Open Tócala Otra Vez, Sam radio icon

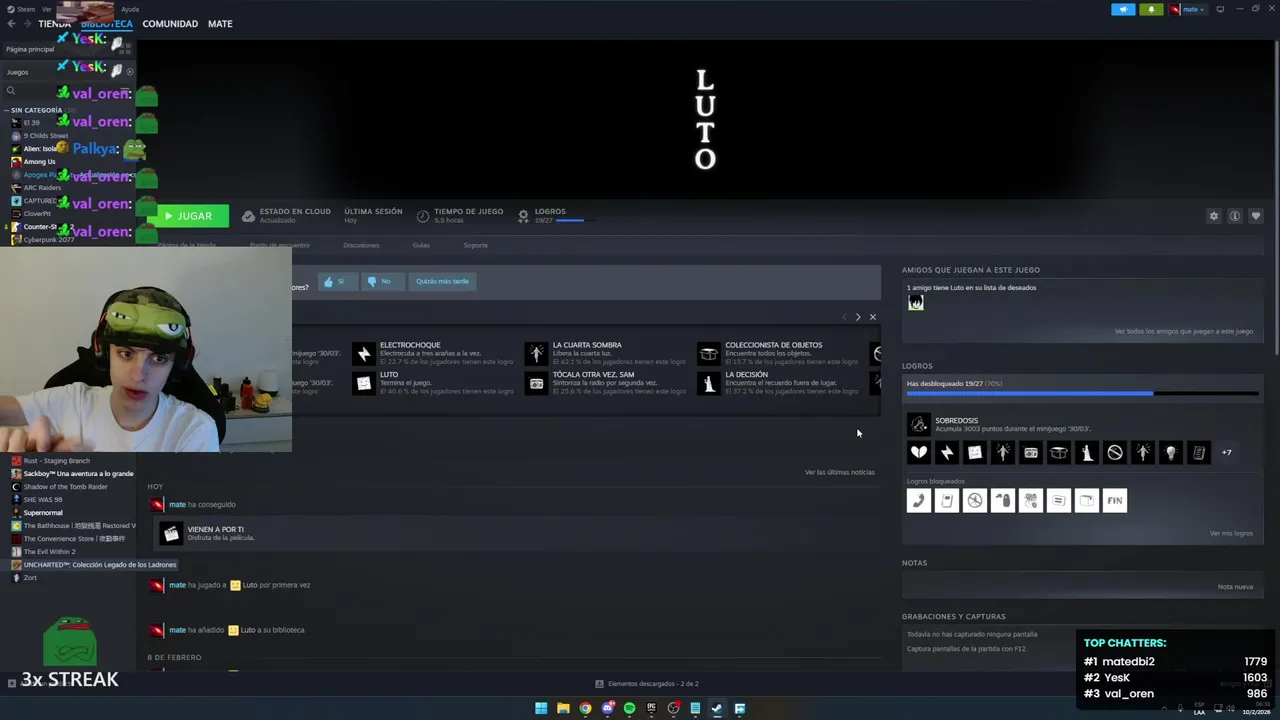pos(537,383)
